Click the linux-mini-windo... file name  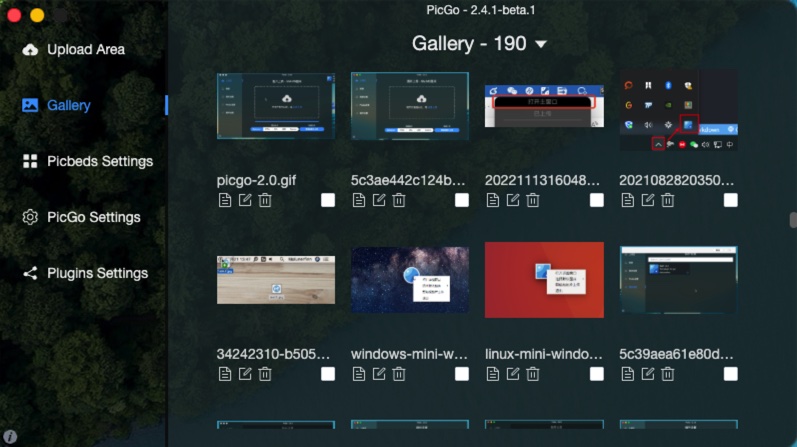tap(543, 354)
